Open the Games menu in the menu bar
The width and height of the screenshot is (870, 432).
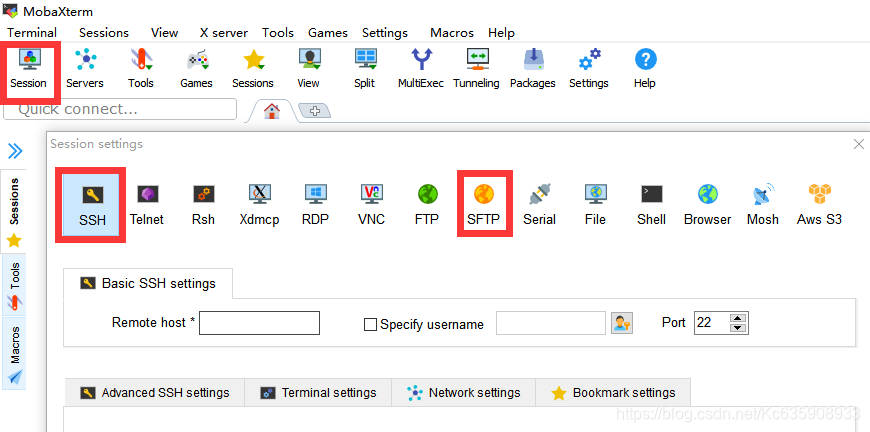click(x=328, y=33)
